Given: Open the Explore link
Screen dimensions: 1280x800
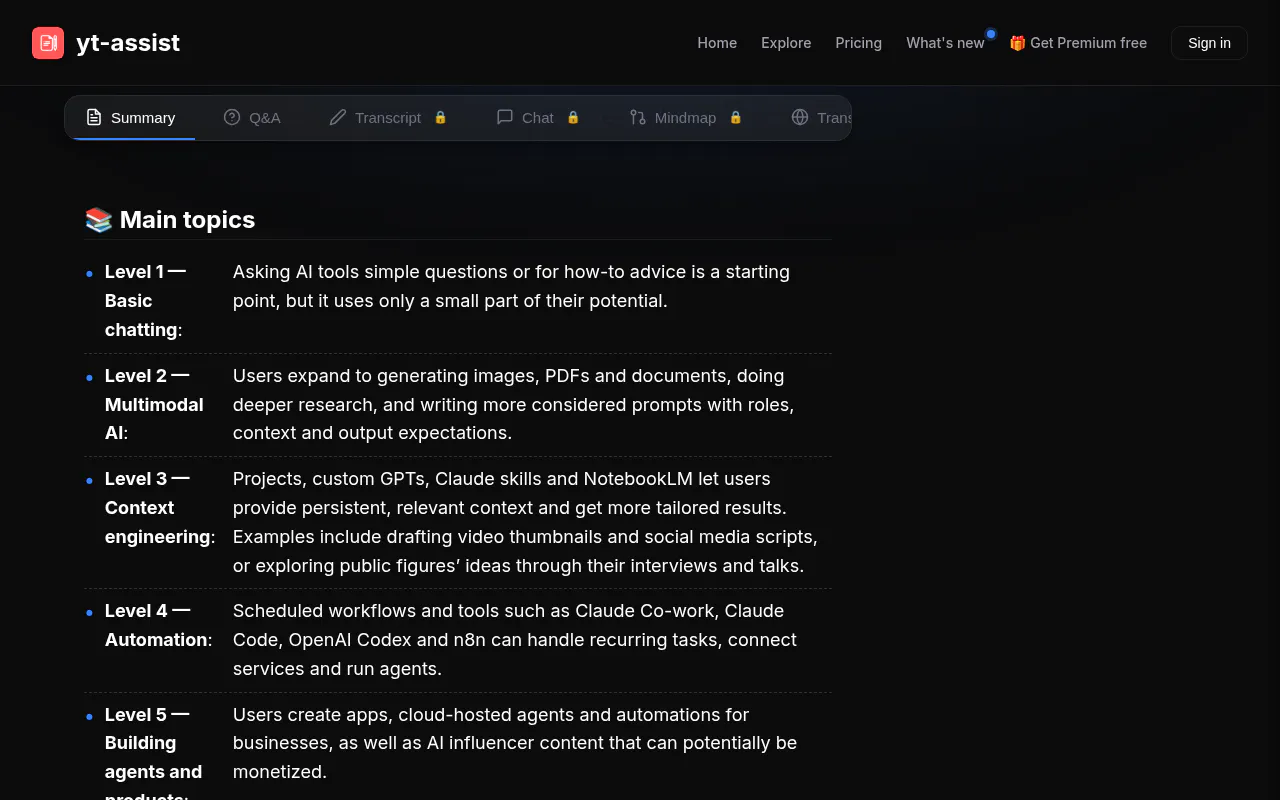Looking at the screenshot, I should (x=786, y=43).
